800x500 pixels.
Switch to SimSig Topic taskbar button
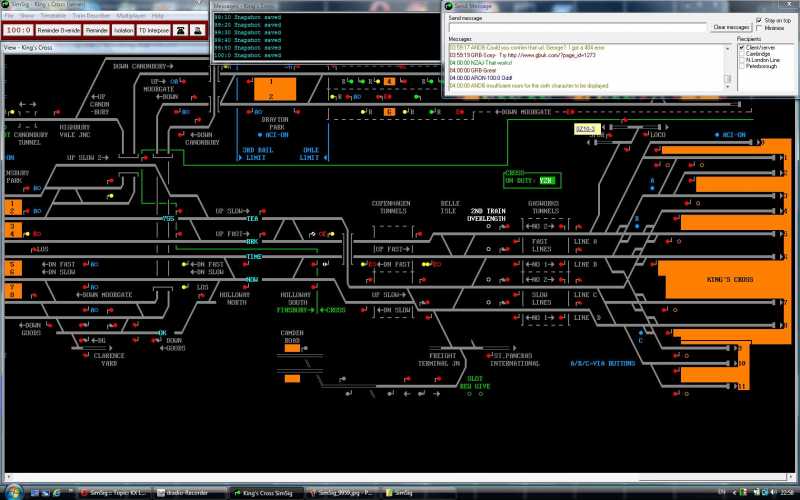112,493
